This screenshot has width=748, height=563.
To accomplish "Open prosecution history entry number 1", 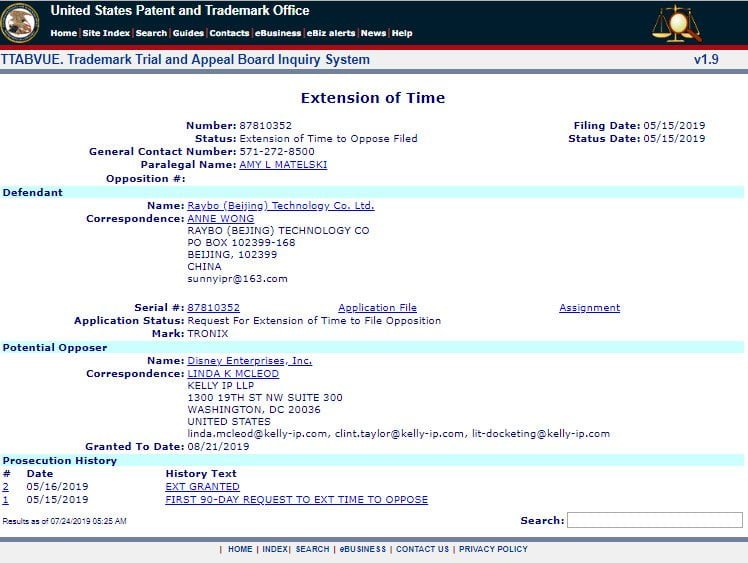I will pyautogui.click(x=5, y=500).
